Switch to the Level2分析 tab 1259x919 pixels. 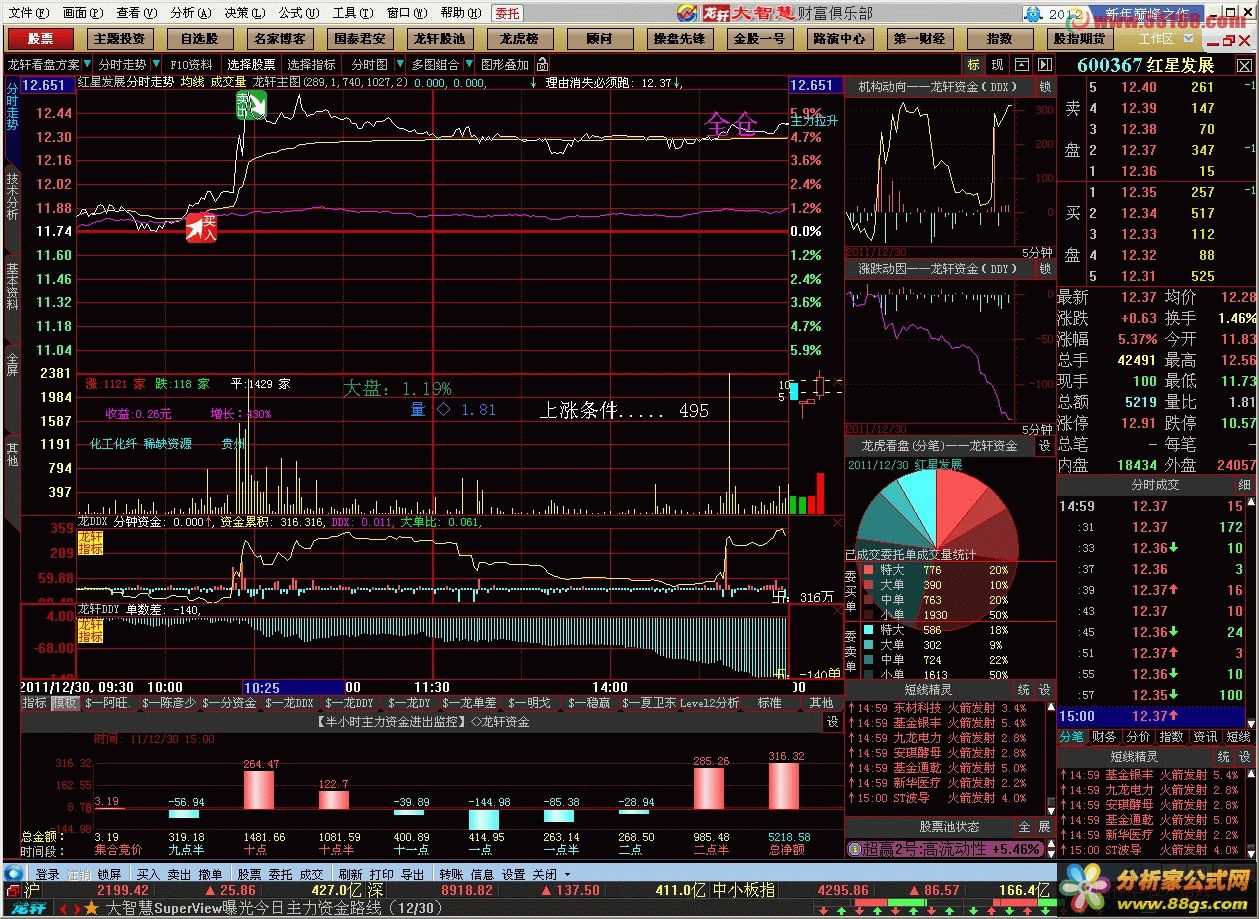click(x=709, y=703)
